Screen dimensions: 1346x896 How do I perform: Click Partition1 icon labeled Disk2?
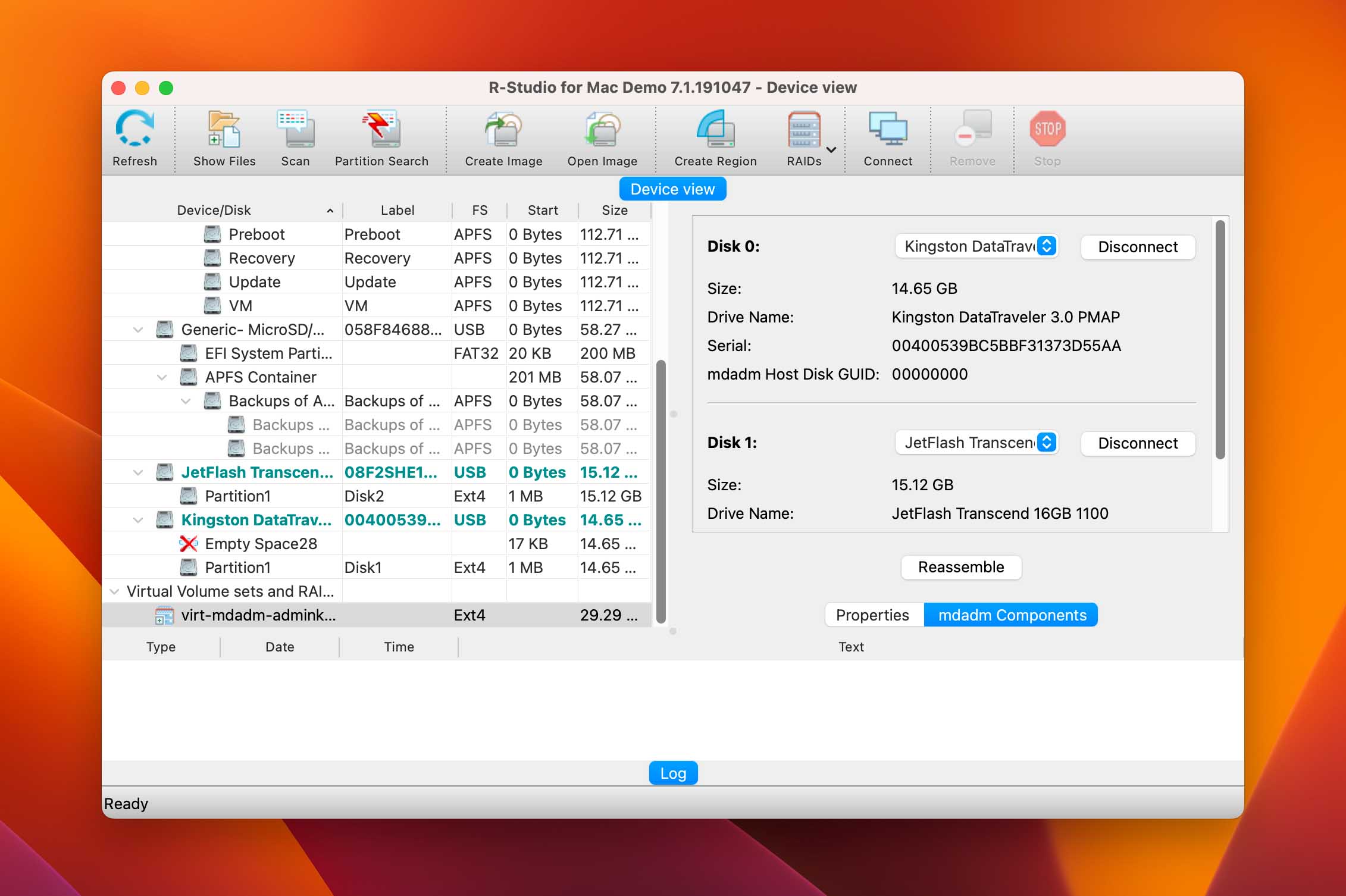point(189,496)
